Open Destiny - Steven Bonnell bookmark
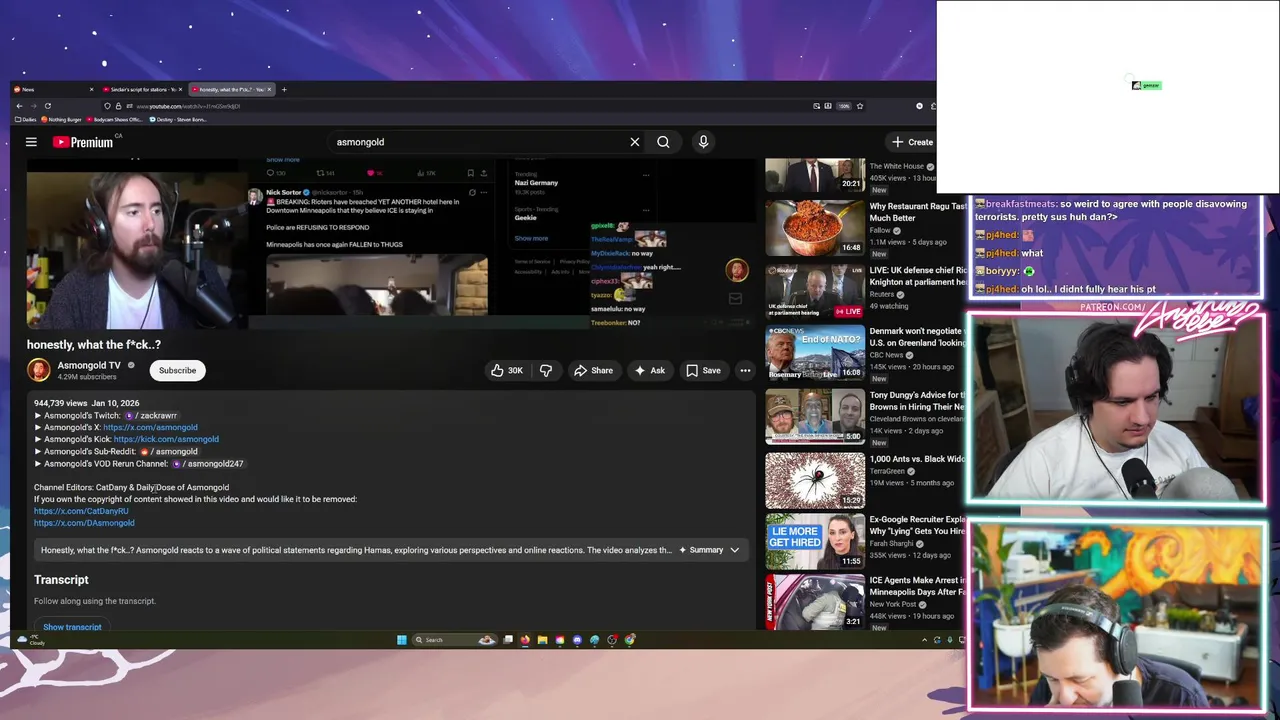1280x720 pixels. coord(178,119)
